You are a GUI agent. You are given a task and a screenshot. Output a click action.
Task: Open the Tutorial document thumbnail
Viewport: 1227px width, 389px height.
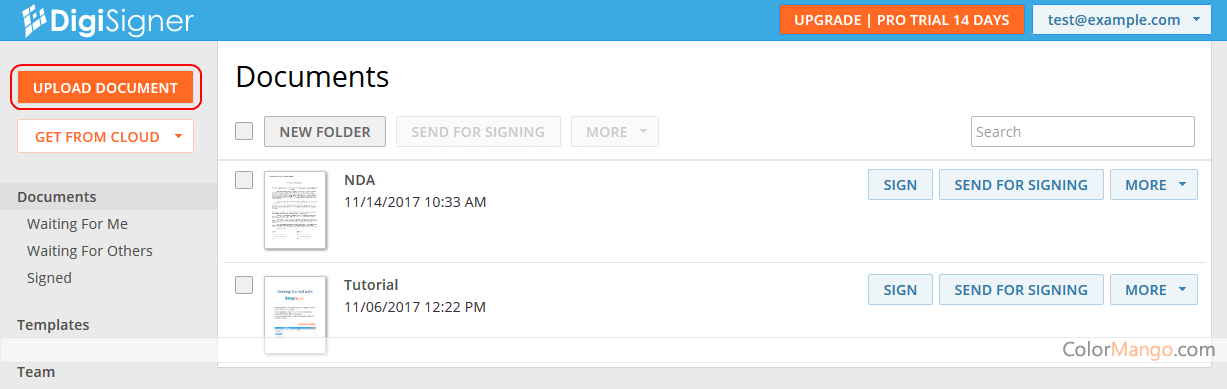(296, 315)
